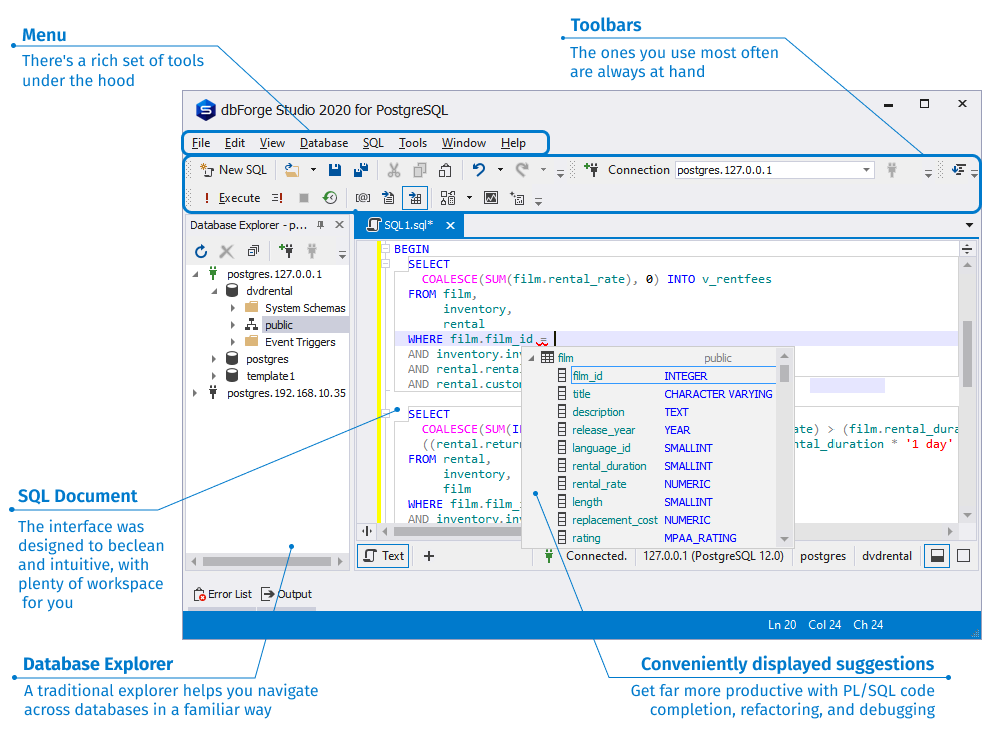Open the Tools menu
This screenshot has height=730, width=1000.
click(413, 143)
